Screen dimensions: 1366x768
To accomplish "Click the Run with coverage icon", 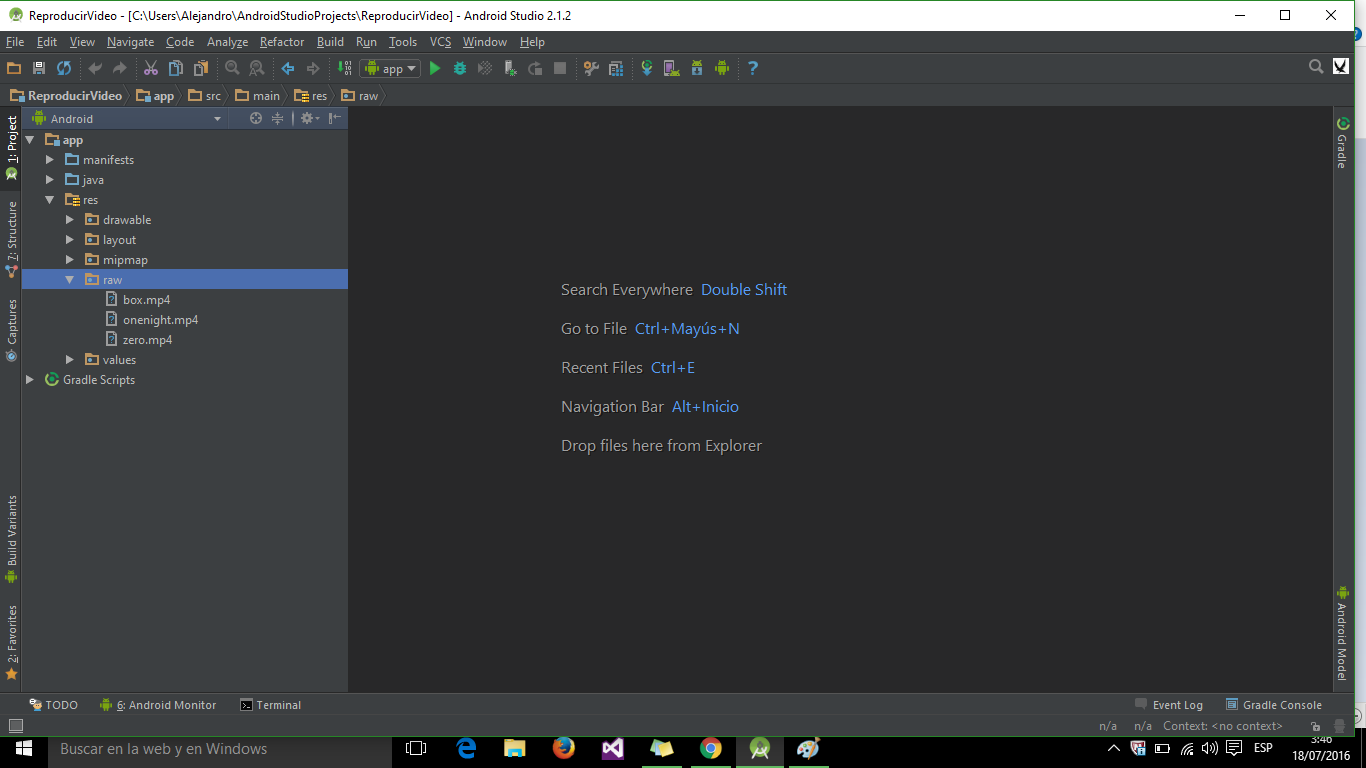I will tap(485, 68).
